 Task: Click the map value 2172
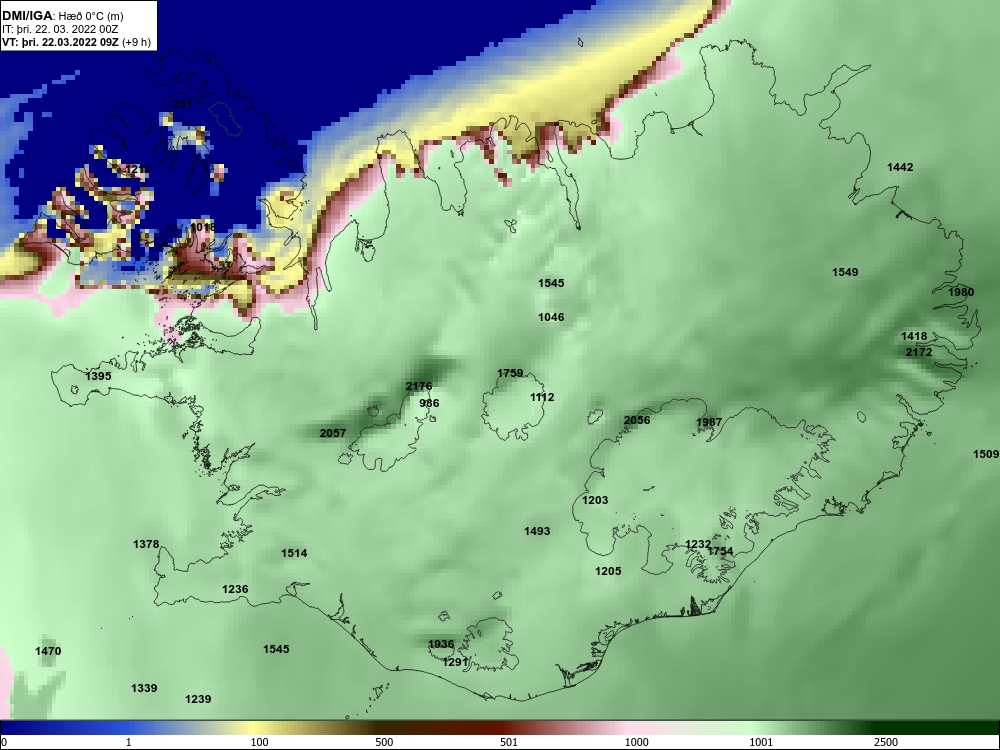pyautogui.click(x=919, y=352)
